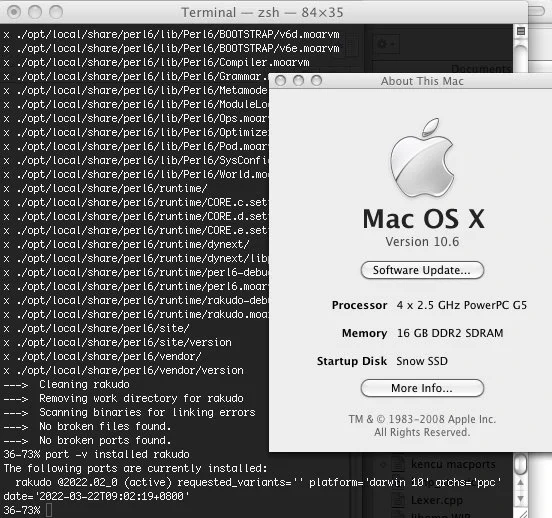Click the Cleaning rakudo line
Viewport: 552px width, 518px height.
pyautogui.click(x=67, y=384)
